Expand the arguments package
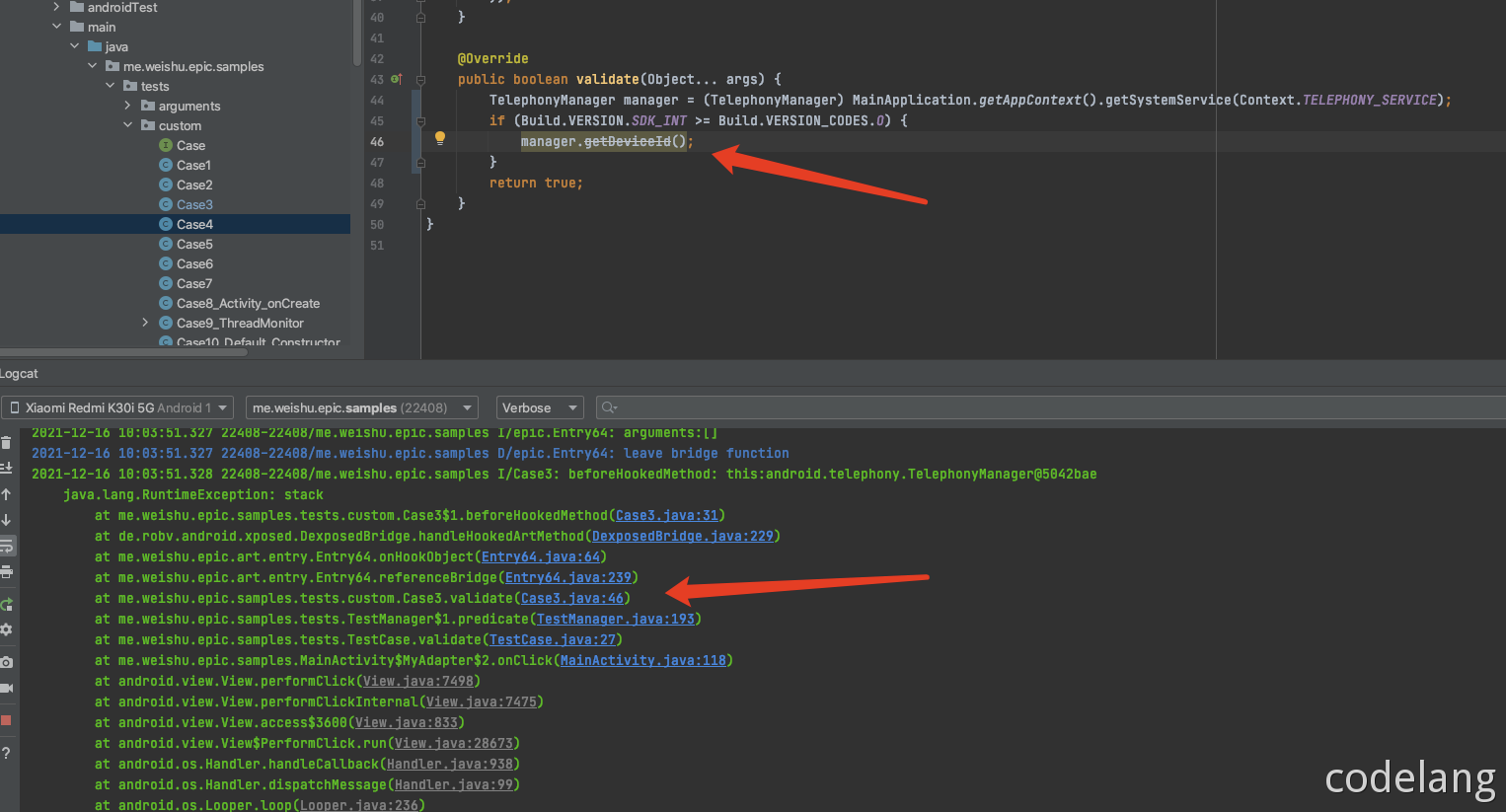The image size is (1506, 812). (128, 106)
